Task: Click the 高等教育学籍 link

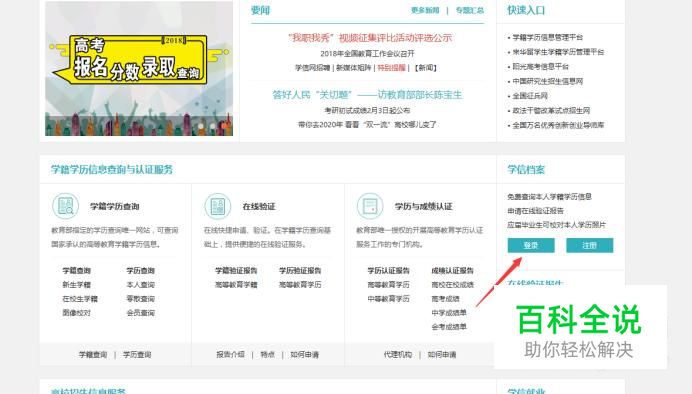Action: (236, 285)
